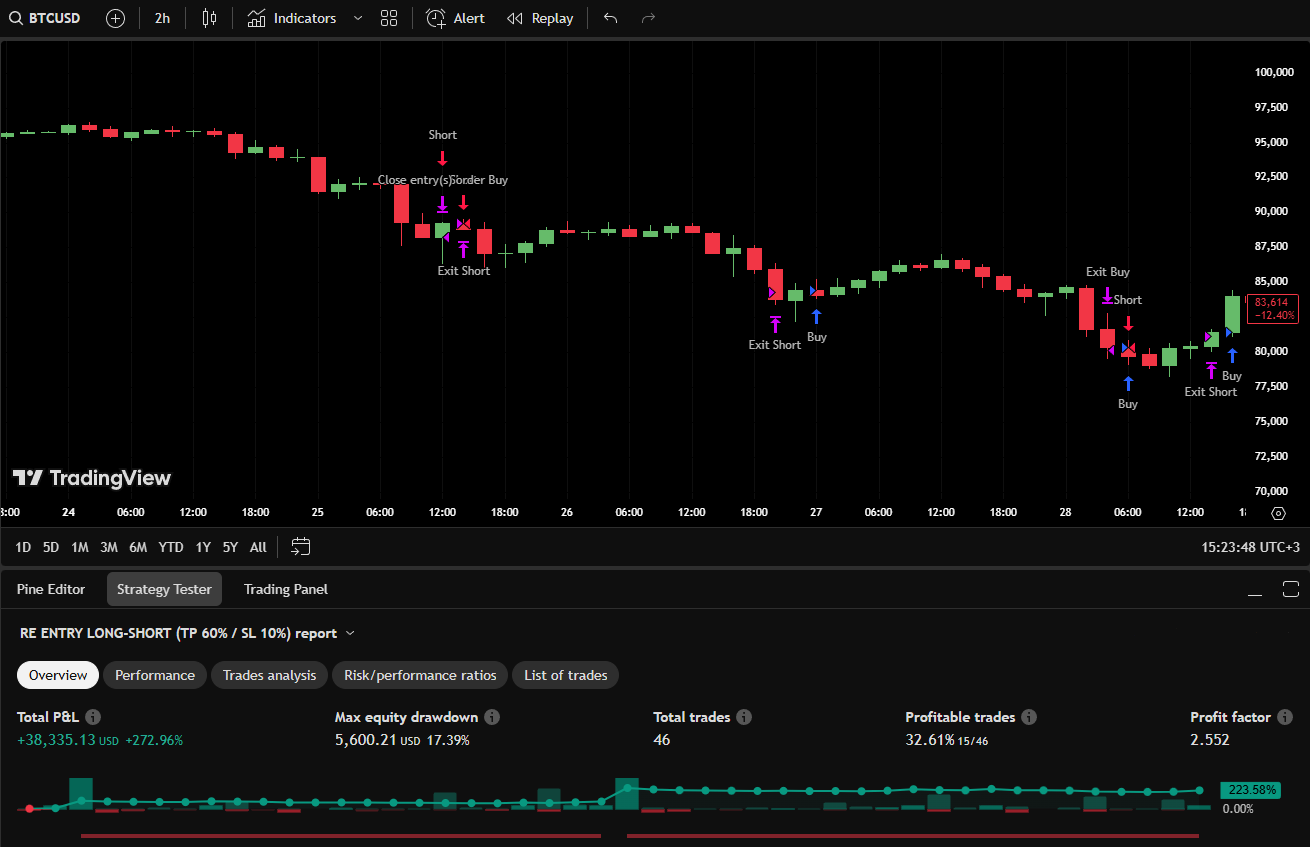This screenshot has height=847, width=1310.
Task: Open the Indicators dialog
Action: (292, 18)
